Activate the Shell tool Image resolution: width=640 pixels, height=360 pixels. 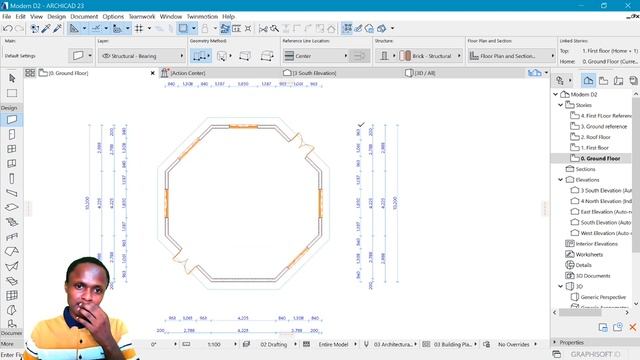coord(12,266)
